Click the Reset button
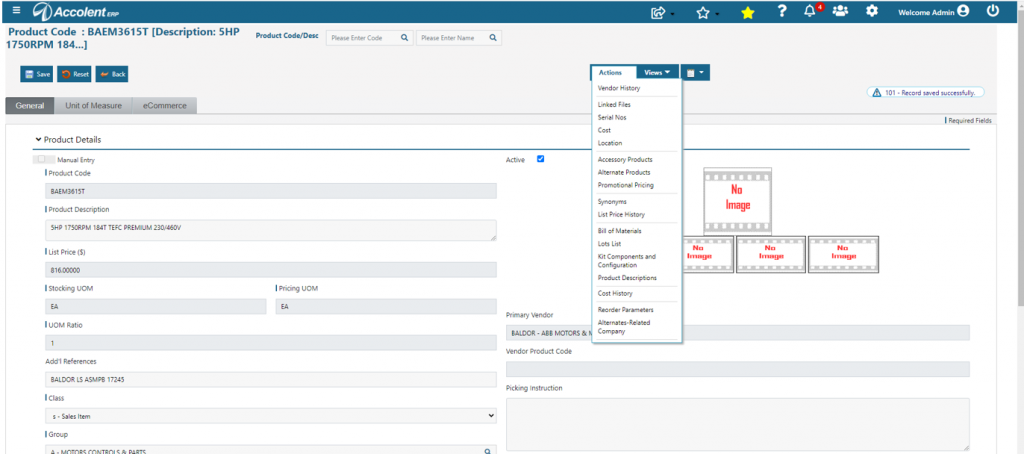1024x454 pixels. click(74, 74)
